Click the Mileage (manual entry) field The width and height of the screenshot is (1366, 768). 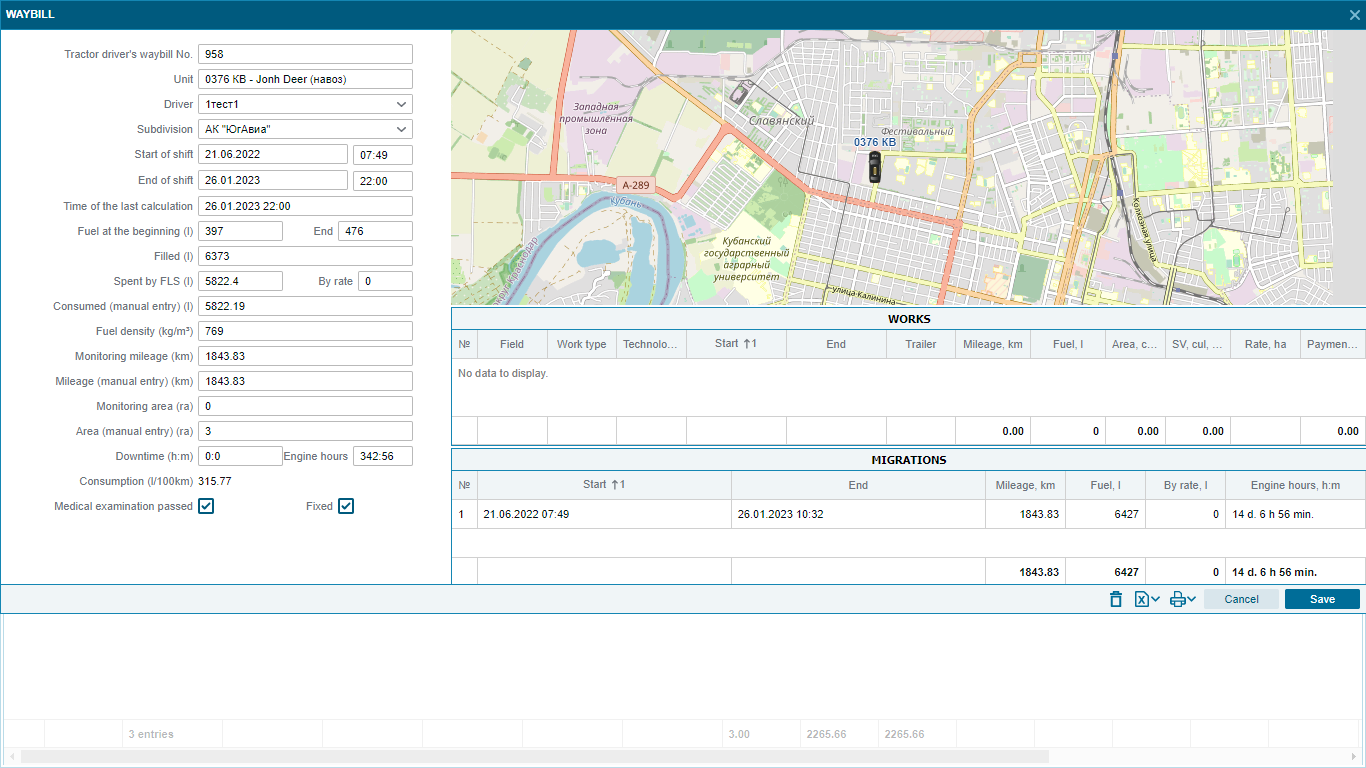305,381
